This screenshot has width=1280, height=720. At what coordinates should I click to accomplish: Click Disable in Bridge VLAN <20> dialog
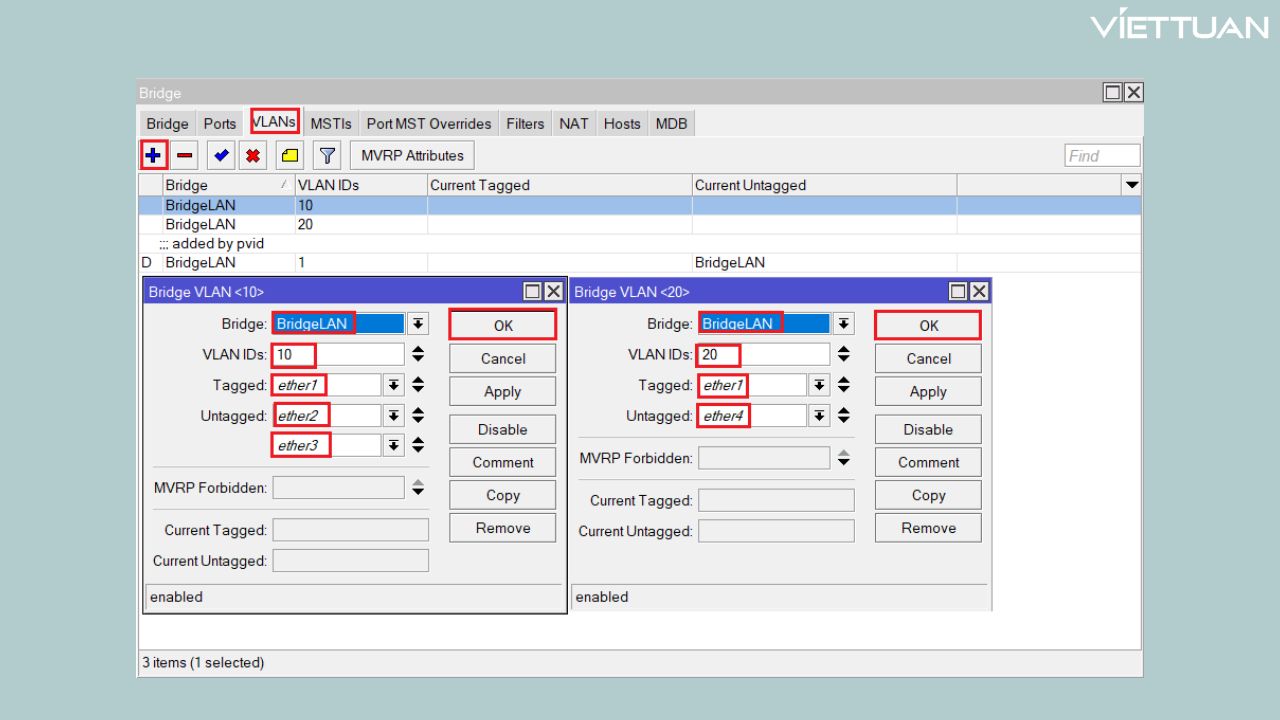(928, 430)
